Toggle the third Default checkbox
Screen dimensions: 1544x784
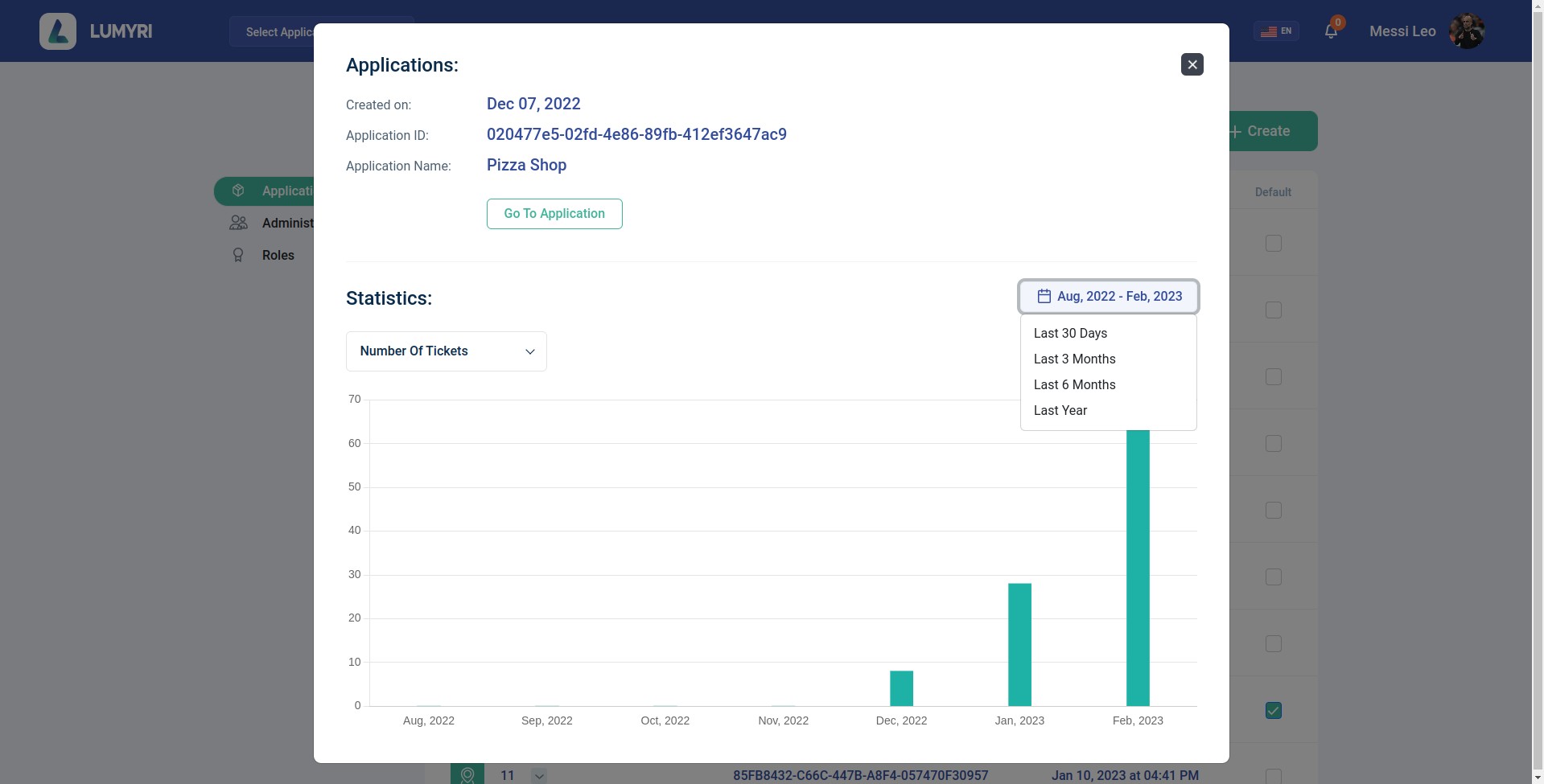coord(1273,377)
